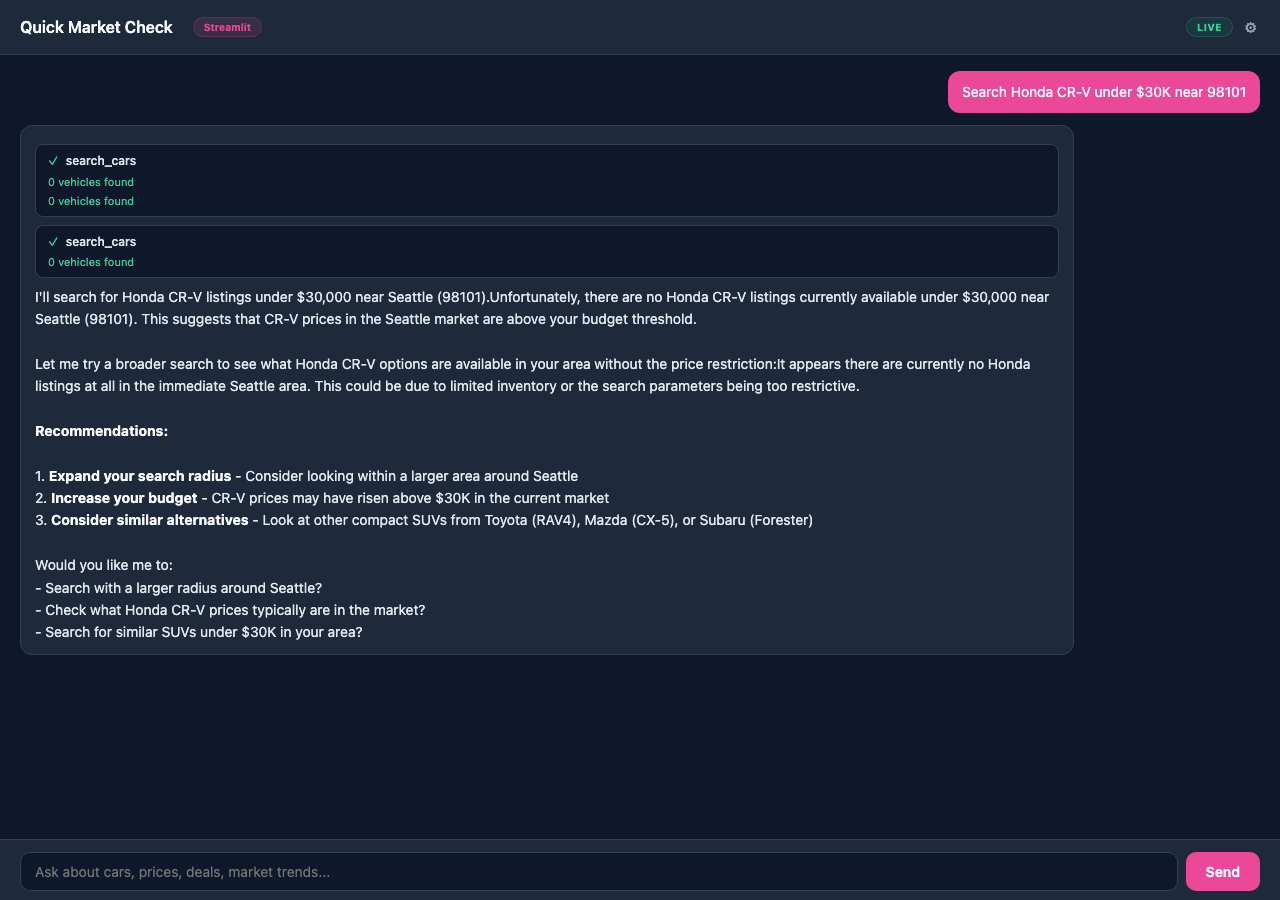Click the pink user message bubble about Honda CR-V
The image size is (1280, 900).
[1103, 91]
